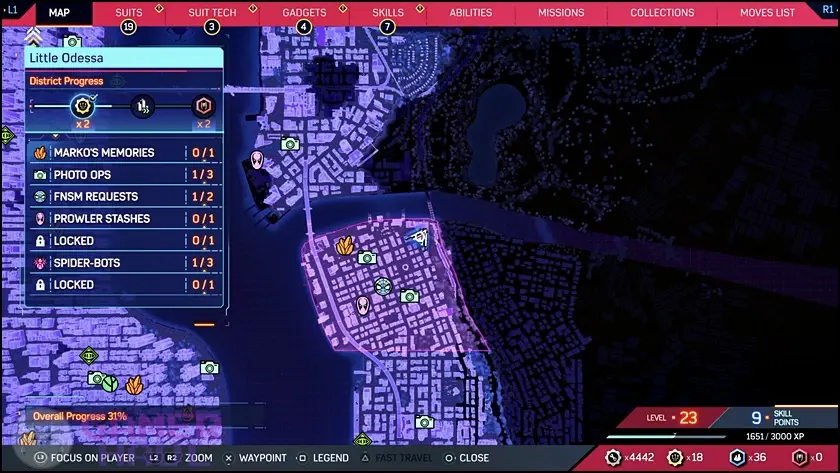Click the photo op camera beside Marko's flame

click(367, 258)
